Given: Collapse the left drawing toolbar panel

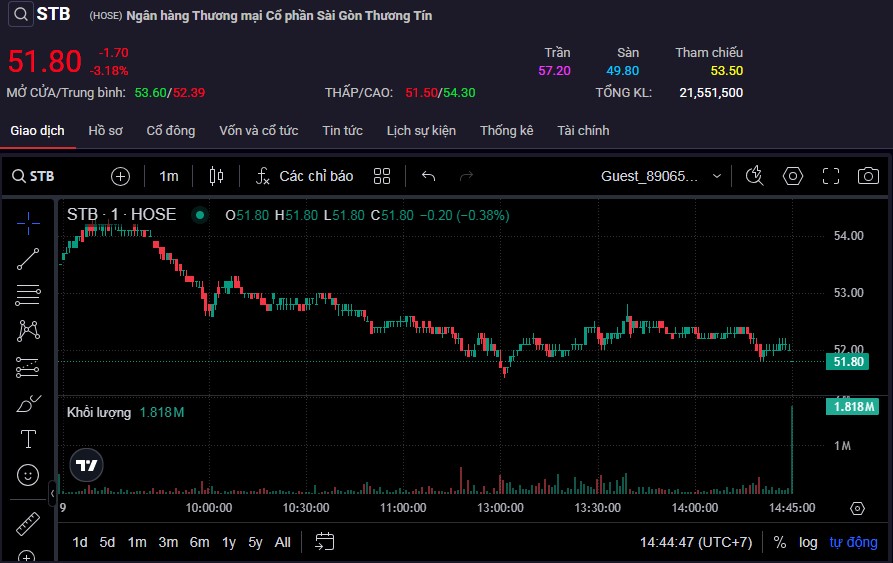Looking at the screenshot, I should click(52, 492).
